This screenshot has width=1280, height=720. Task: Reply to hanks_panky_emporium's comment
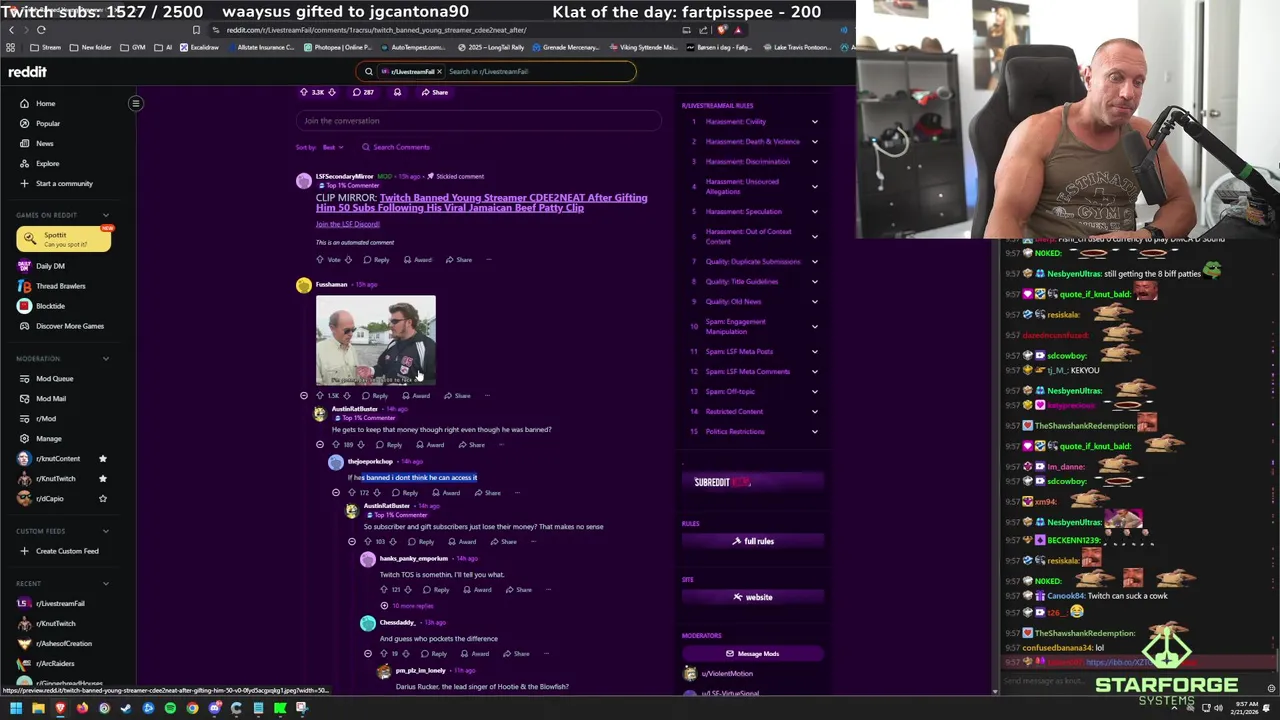tap(436, 590)
